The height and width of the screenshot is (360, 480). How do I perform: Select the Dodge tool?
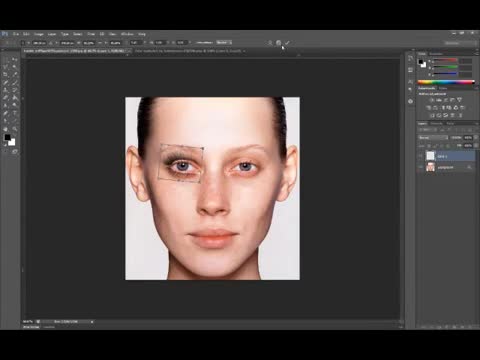(x=14, y=105)
